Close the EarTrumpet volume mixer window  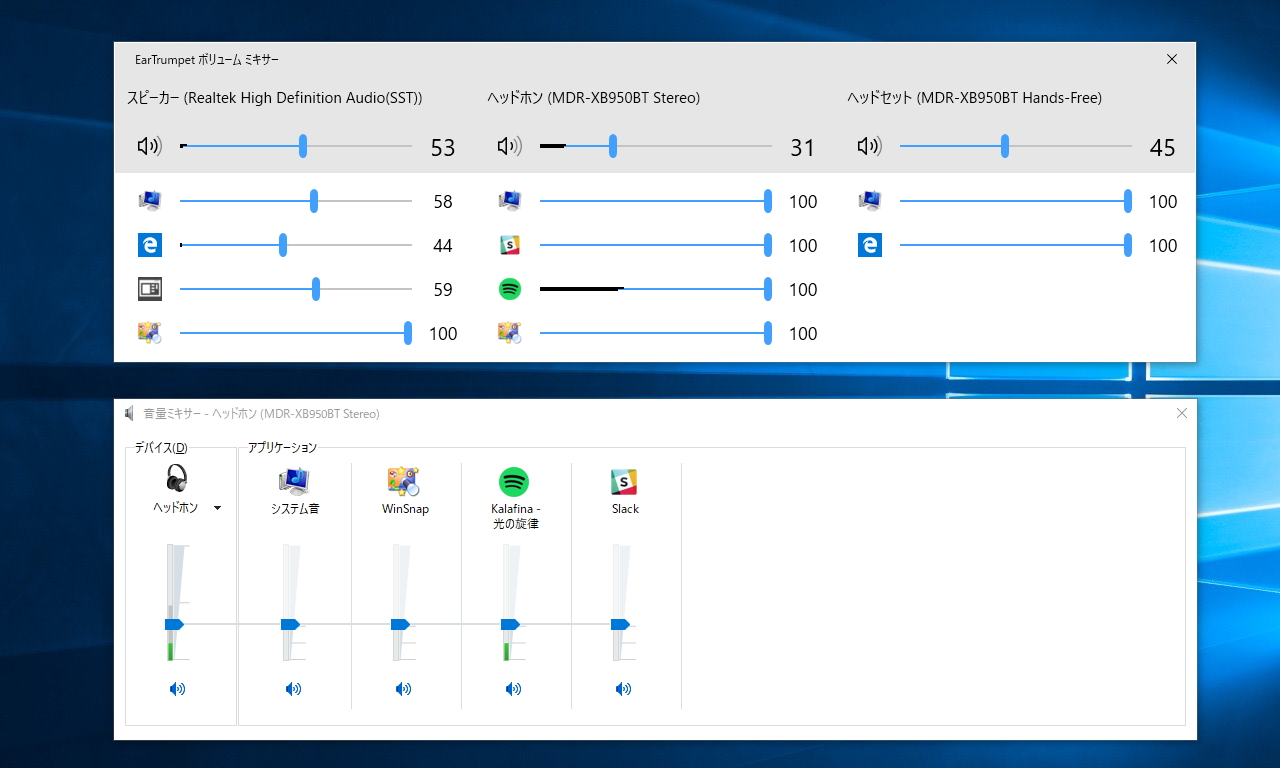1172,59
